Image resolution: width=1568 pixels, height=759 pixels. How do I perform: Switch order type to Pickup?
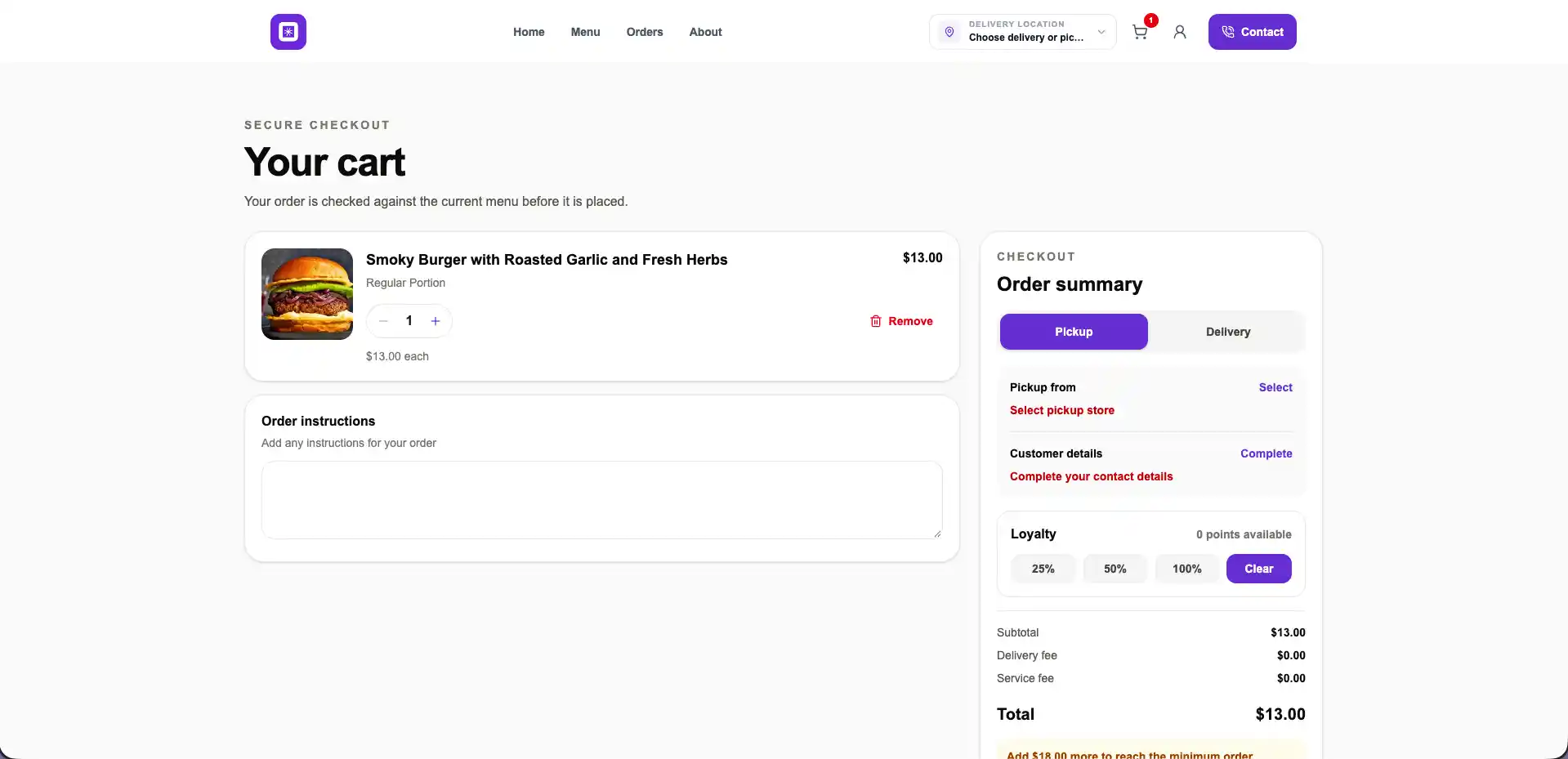tap(1074, 332)
